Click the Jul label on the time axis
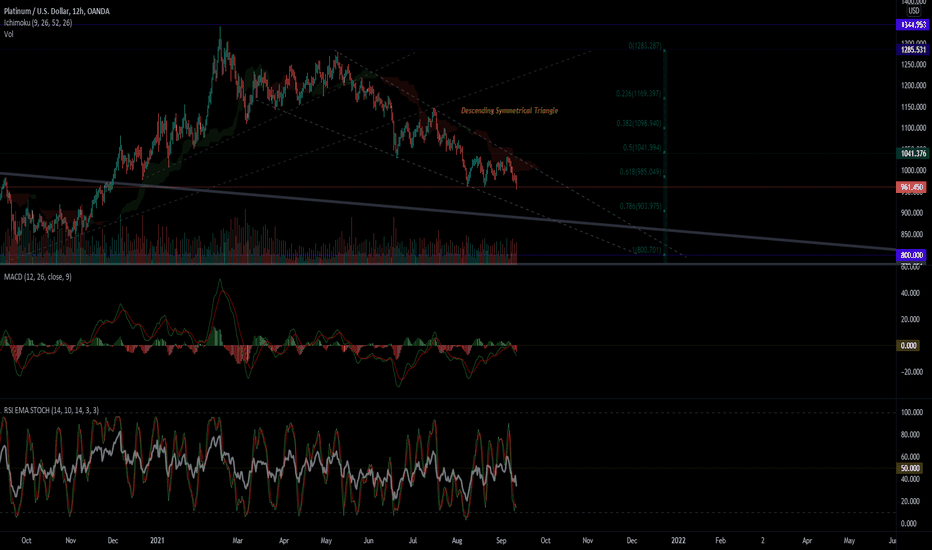This screenshot has height=550, width=932. click(x=413, y=541)
